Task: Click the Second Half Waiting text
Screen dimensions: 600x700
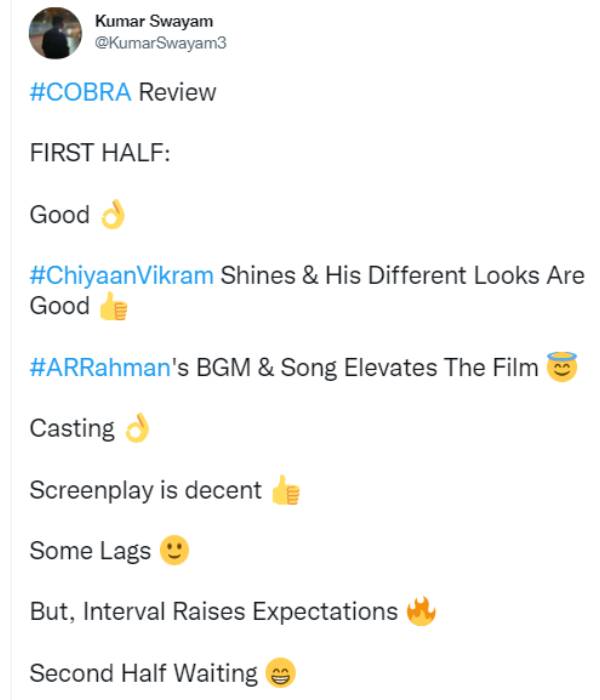Action: (x=143, y=673)
